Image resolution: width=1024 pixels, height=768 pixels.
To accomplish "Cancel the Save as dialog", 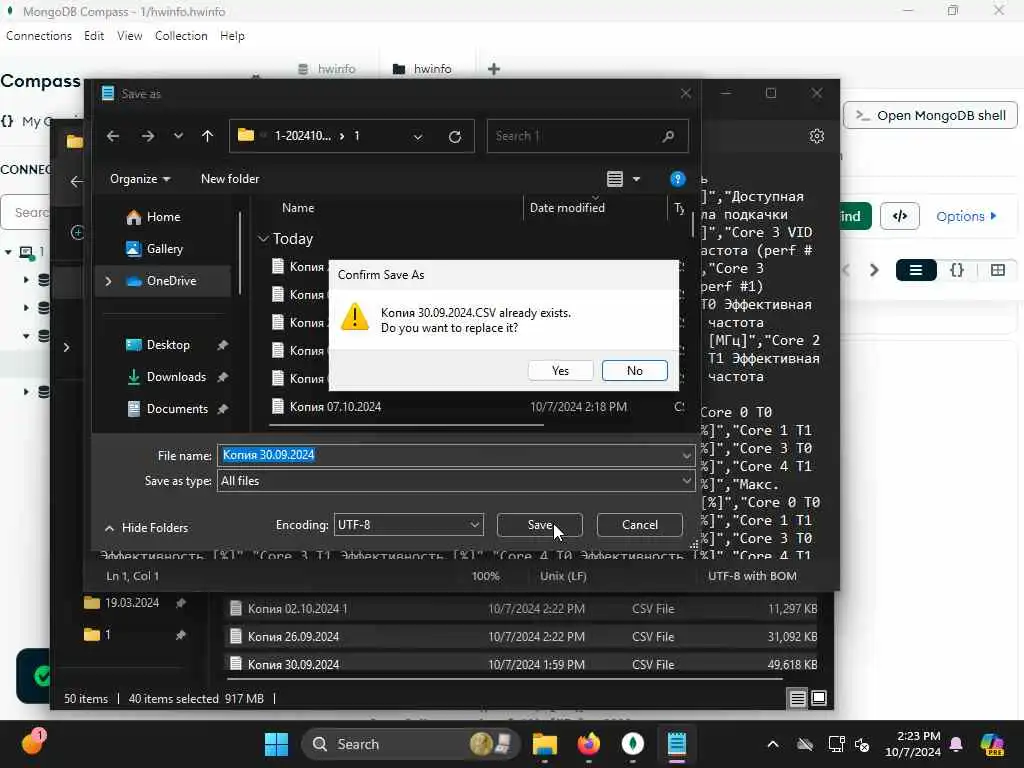I will (x=639, y=524).
